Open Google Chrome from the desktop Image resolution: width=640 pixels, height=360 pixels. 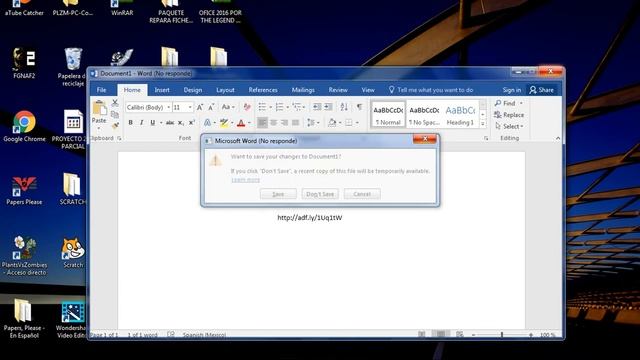[x=24, y=127]
